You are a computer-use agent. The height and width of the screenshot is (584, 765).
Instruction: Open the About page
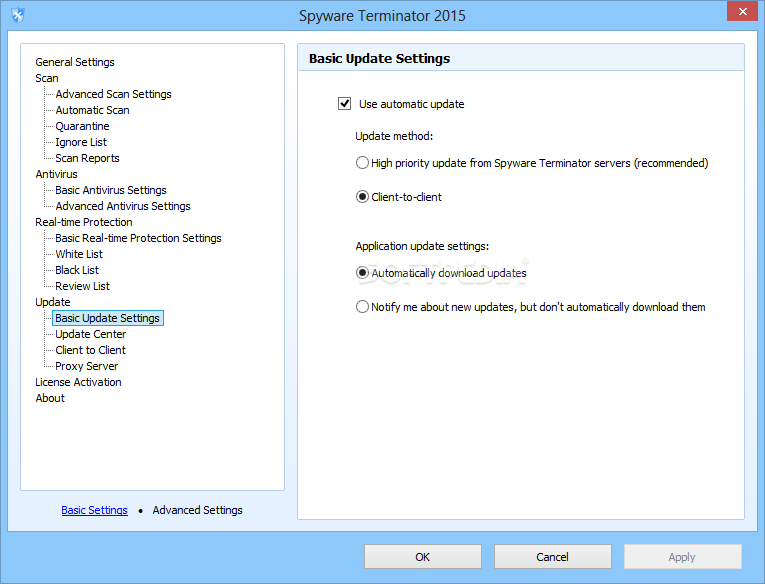tap(50, 398)
